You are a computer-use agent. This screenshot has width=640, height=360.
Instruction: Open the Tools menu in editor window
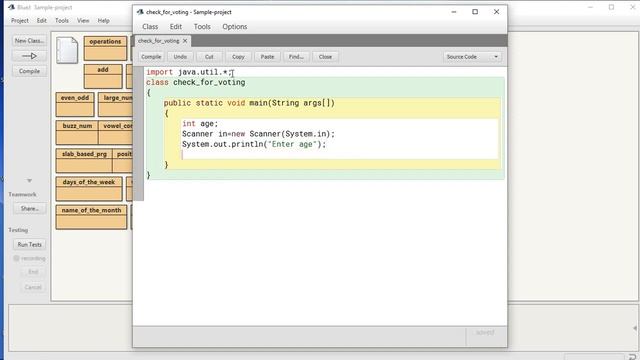click(202, 27)
